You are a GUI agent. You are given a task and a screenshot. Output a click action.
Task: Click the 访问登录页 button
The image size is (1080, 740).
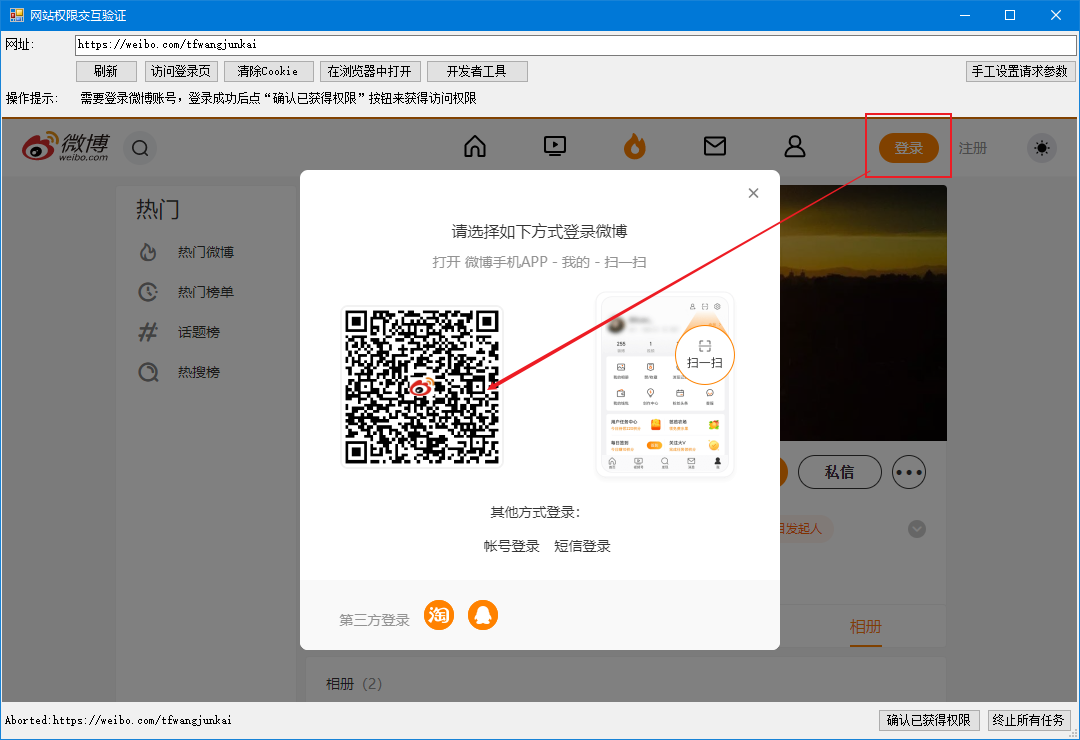181,71
